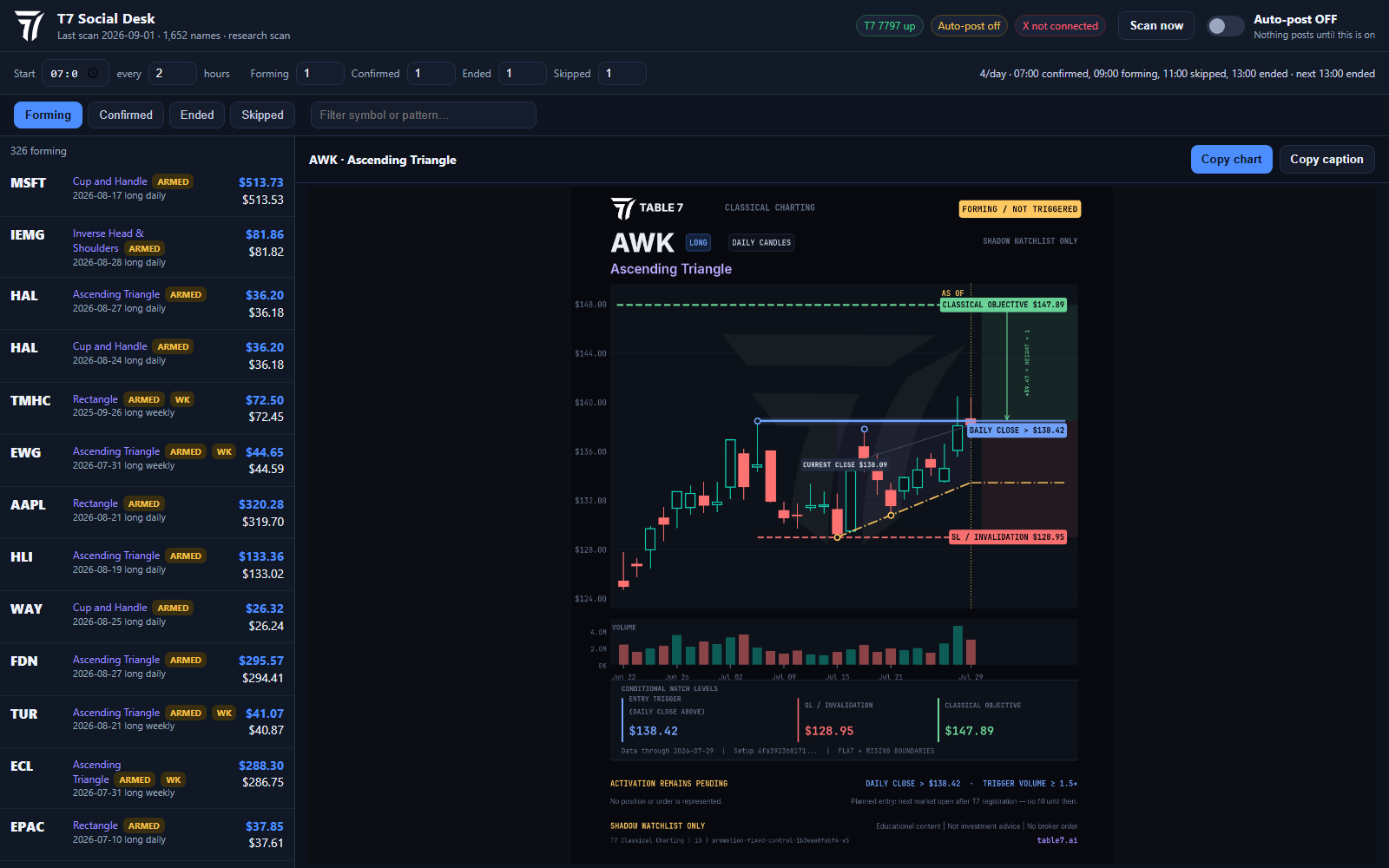This screenshot has width=1389, height=868.
Task: Click the Last scan 2026-09-01 status text
Action: tap(174, 36)
